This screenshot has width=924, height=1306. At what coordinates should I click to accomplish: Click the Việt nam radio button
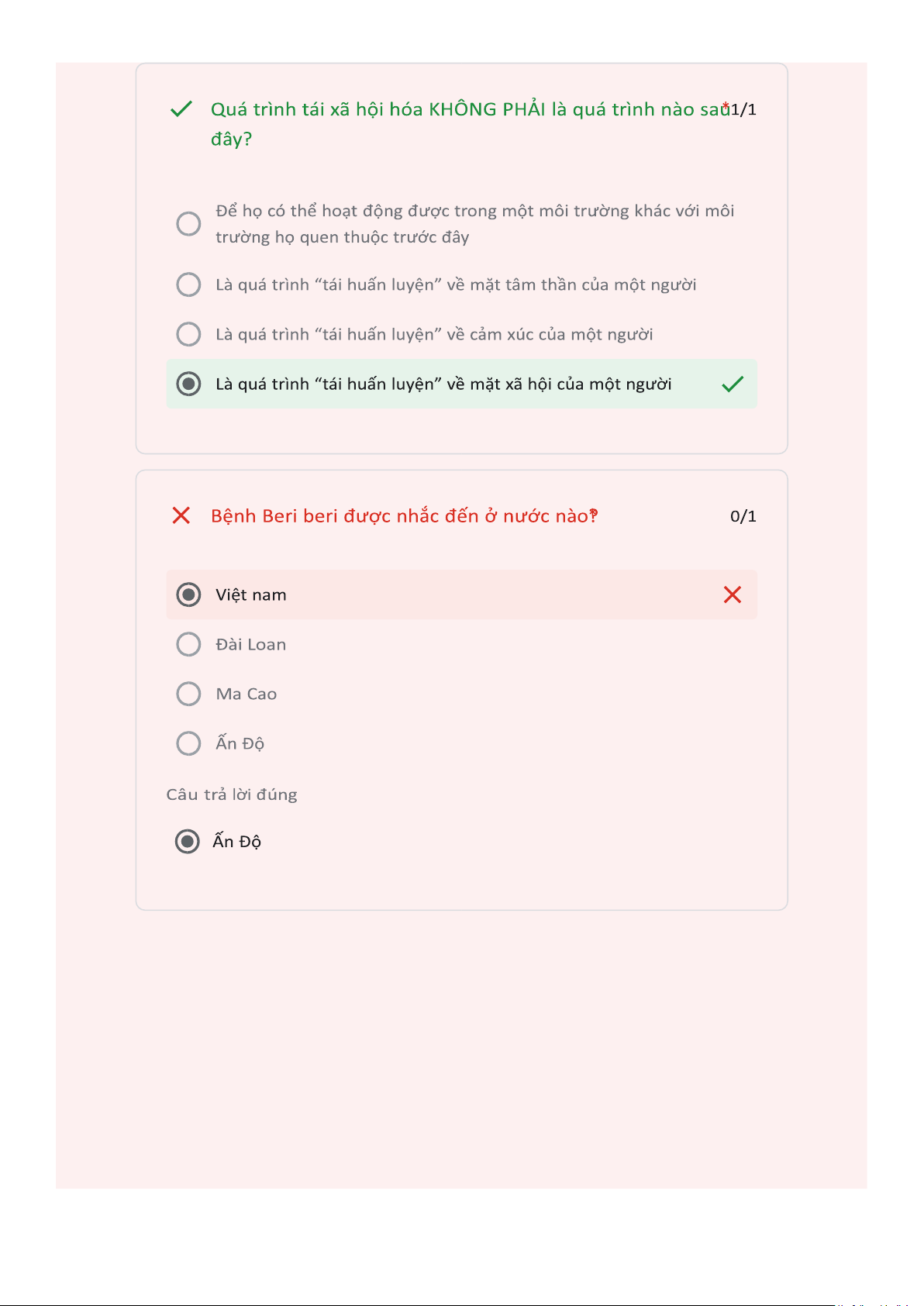[x=188, y=594]
